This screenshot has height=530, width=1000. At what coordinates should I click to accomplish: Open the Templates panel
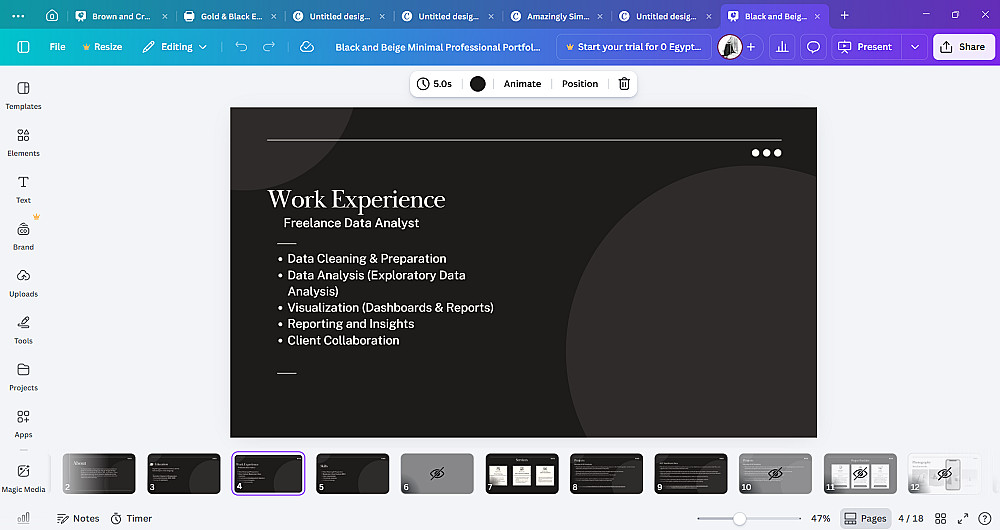[x=24, y=96]
